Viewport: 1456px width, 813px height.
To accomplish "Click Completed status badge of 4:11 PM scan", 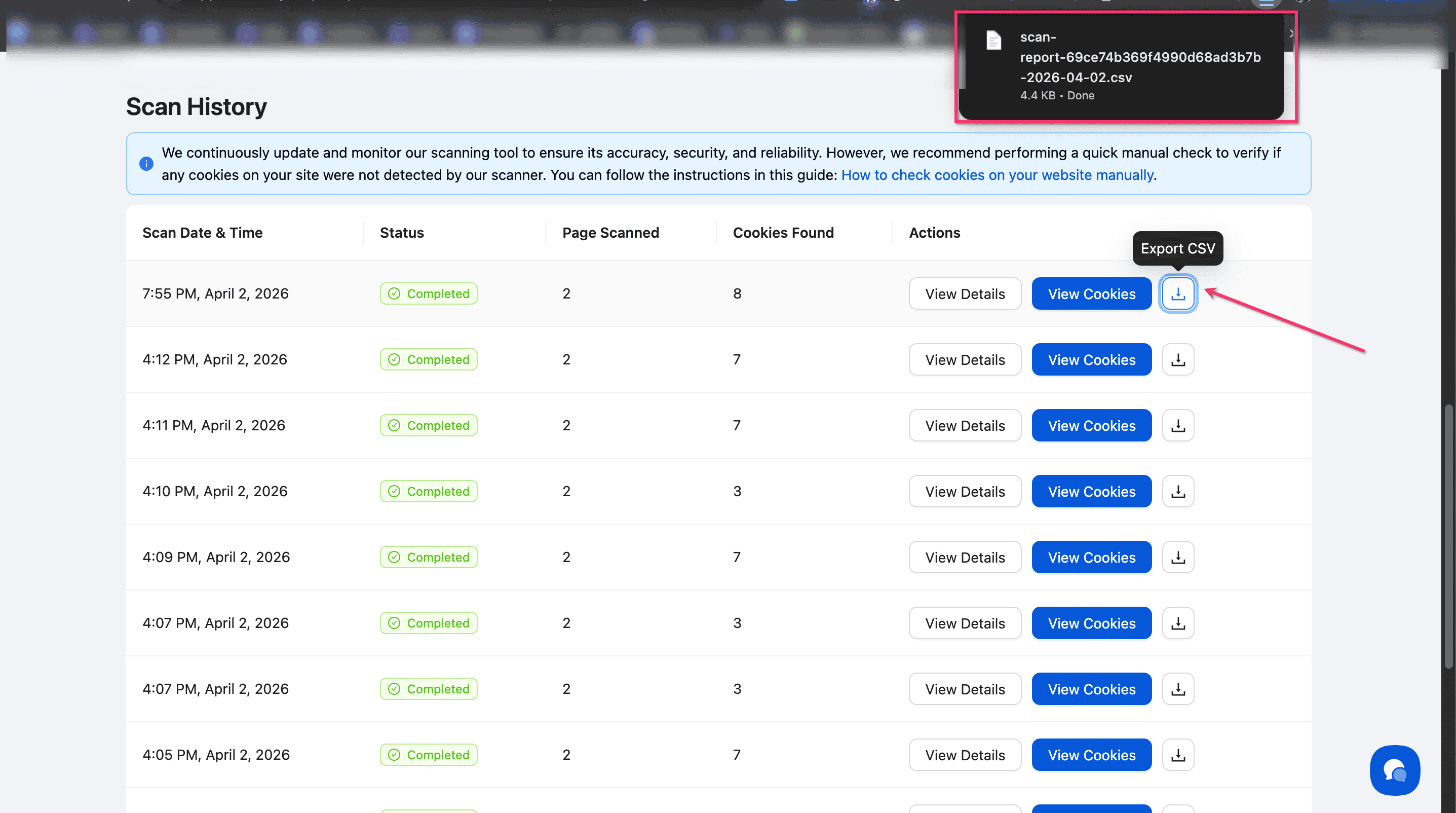I will 429,425.
